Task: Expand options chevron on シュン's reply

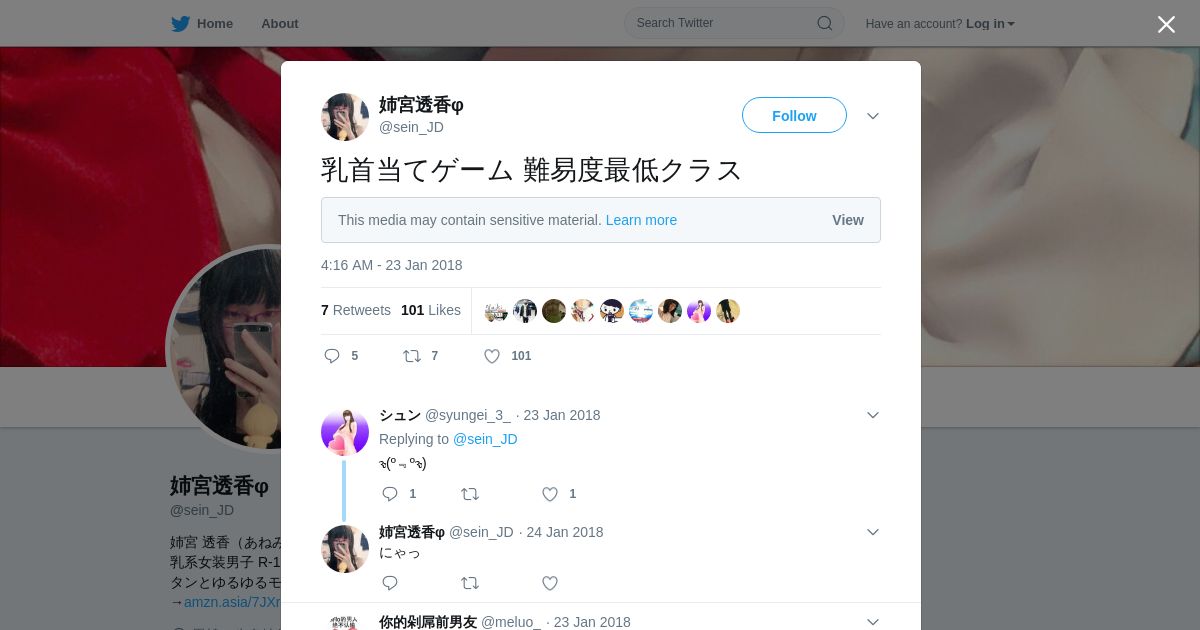Action: coord(873,415)
